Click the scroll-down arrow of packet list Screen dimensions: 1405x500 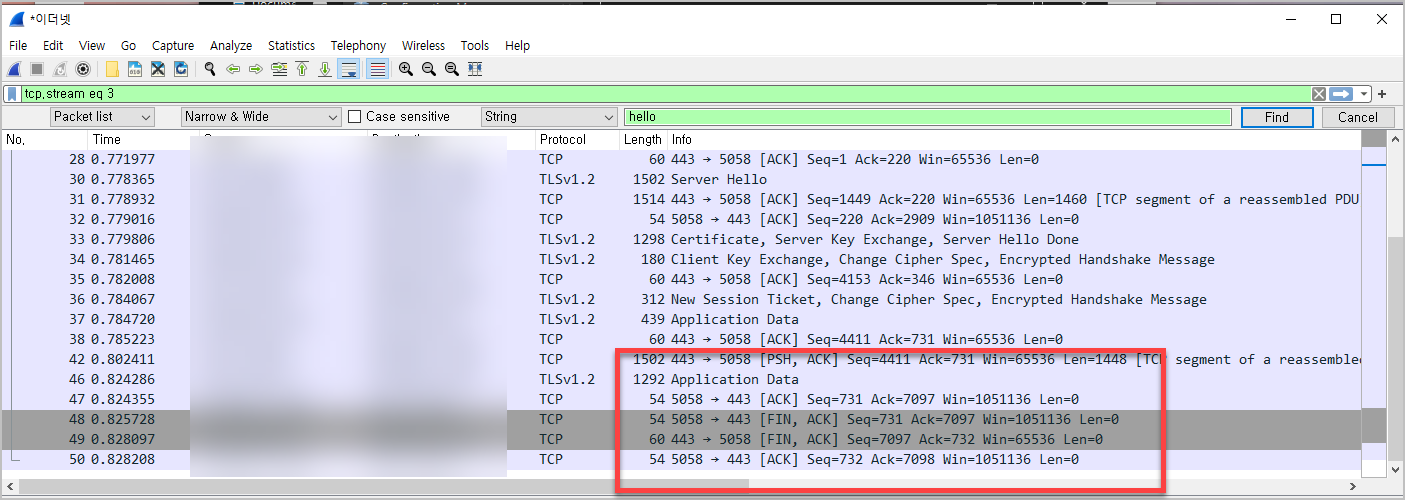[1397, 468]
